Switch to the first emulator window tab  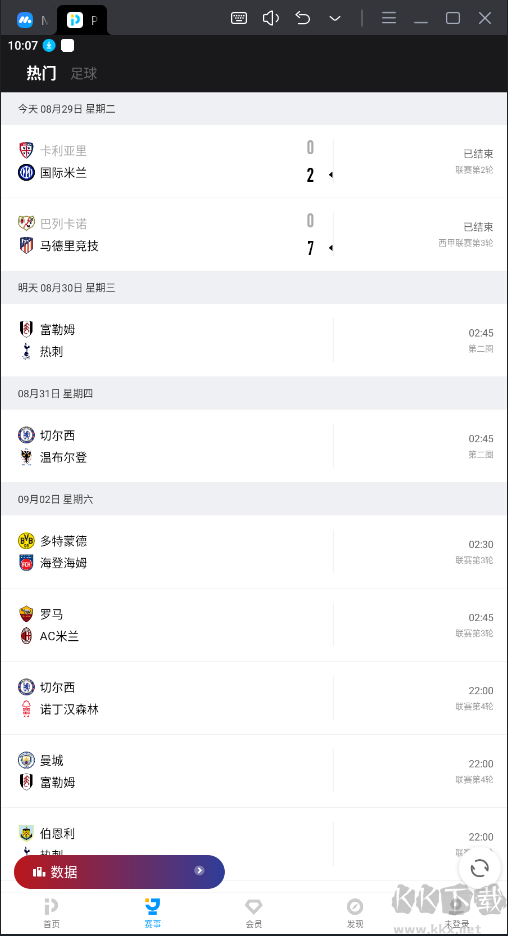[30, 20]
